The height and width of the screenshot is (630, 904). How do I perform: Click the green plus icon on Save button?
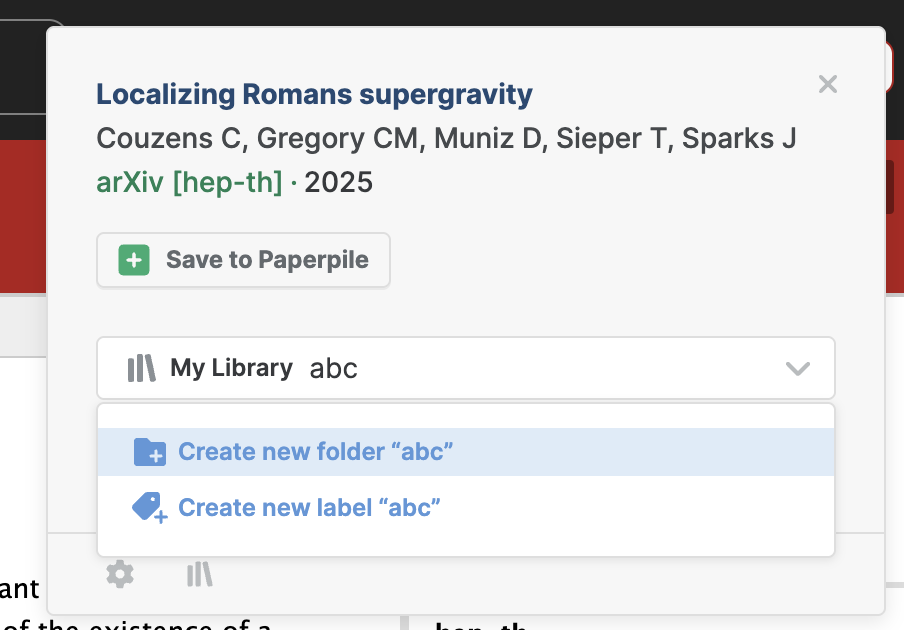134,260
